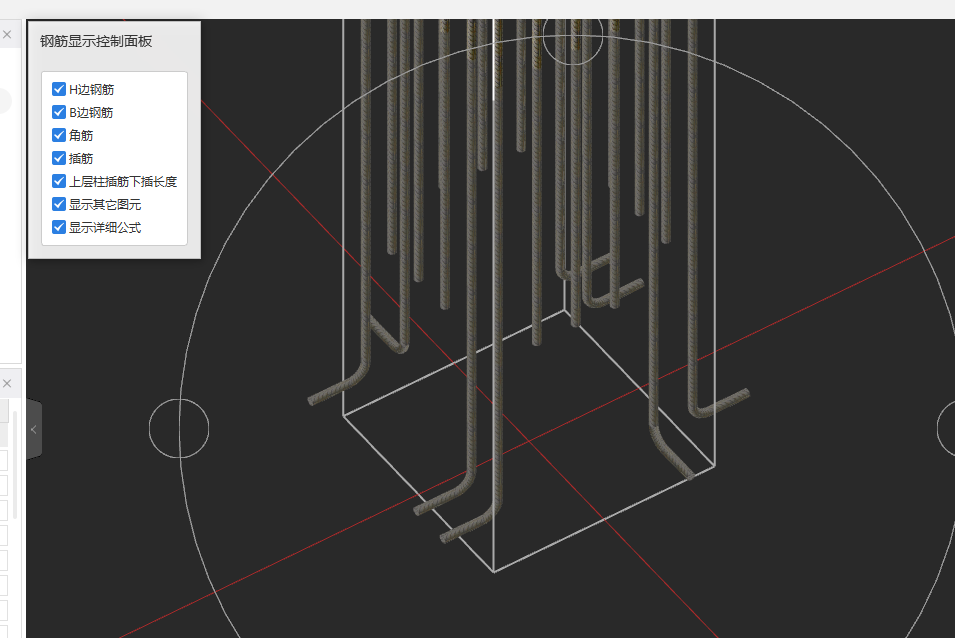This screenshot has width=955, height=638.
Task: Disable the 角筋 checkbox
Action: click(59, 135)
